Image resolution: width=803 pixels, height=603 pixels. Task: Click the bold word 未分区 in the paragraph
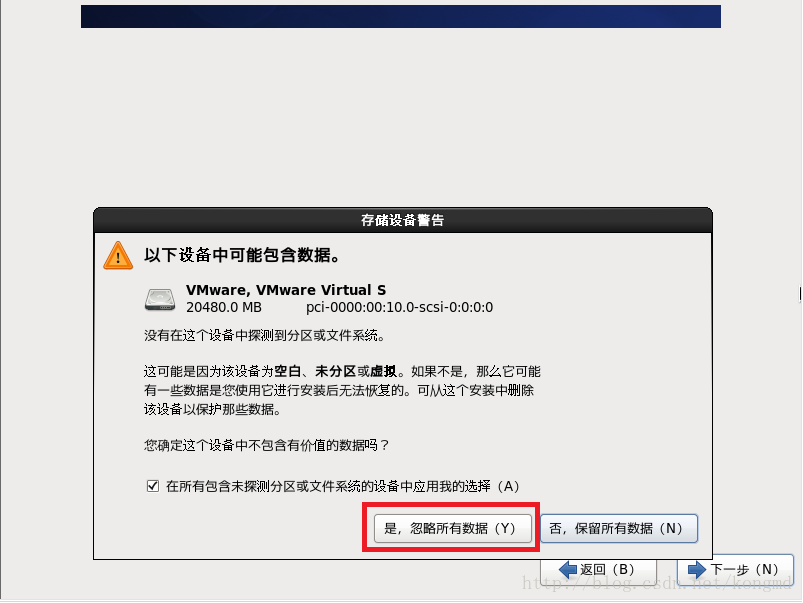point(335,371)
